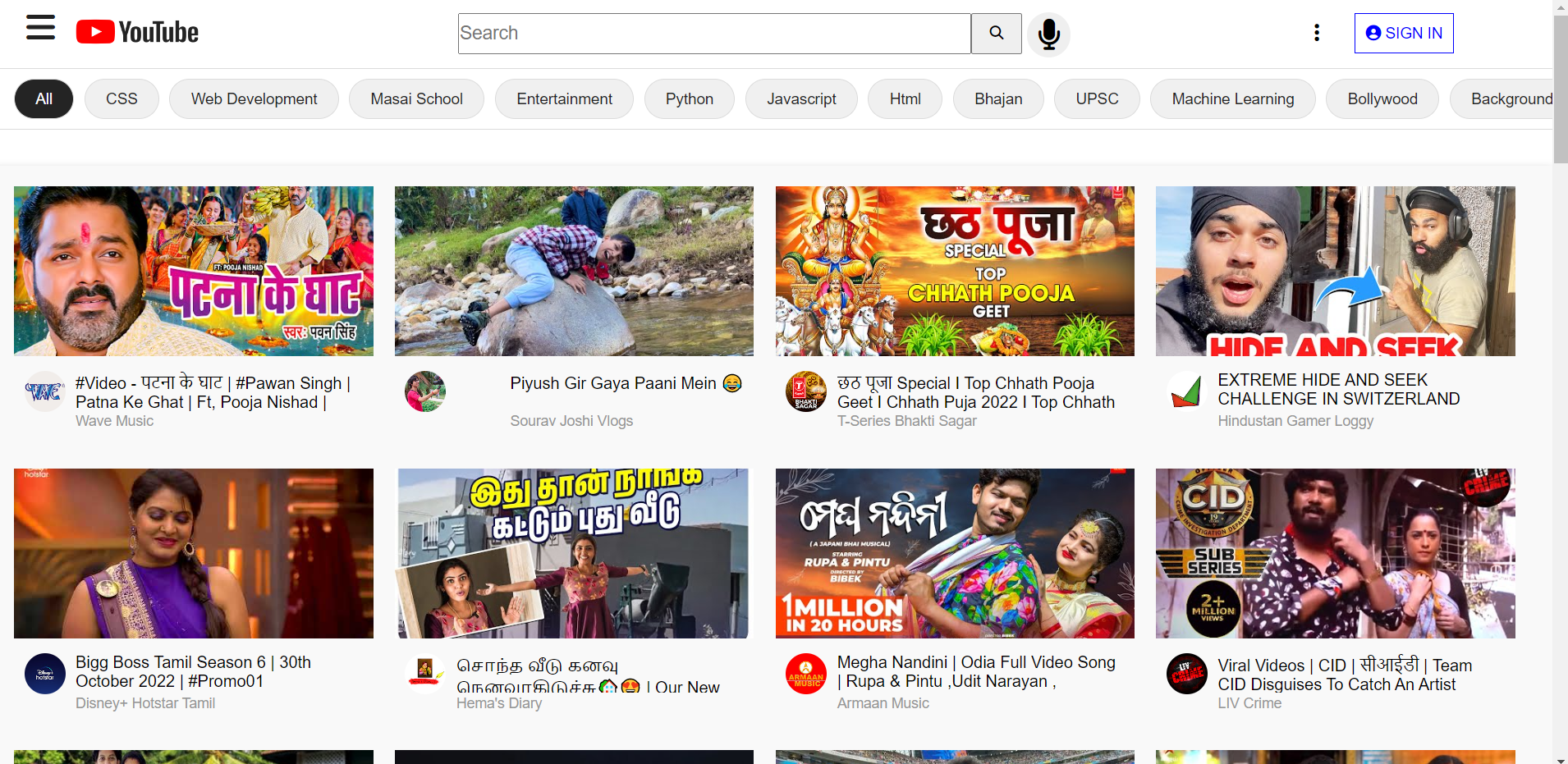The height and width of the screenshot is (764, 1568).
Task: Open the hamburger navigation menu
Action: pyautogui.click(x=40, y=28)
